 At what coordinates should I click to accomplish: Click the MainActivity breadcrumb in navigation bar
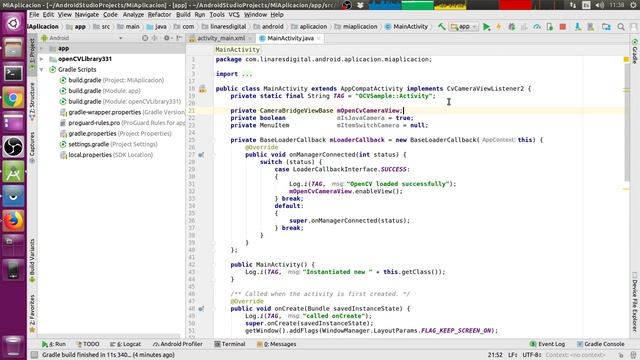click(406, 27)
